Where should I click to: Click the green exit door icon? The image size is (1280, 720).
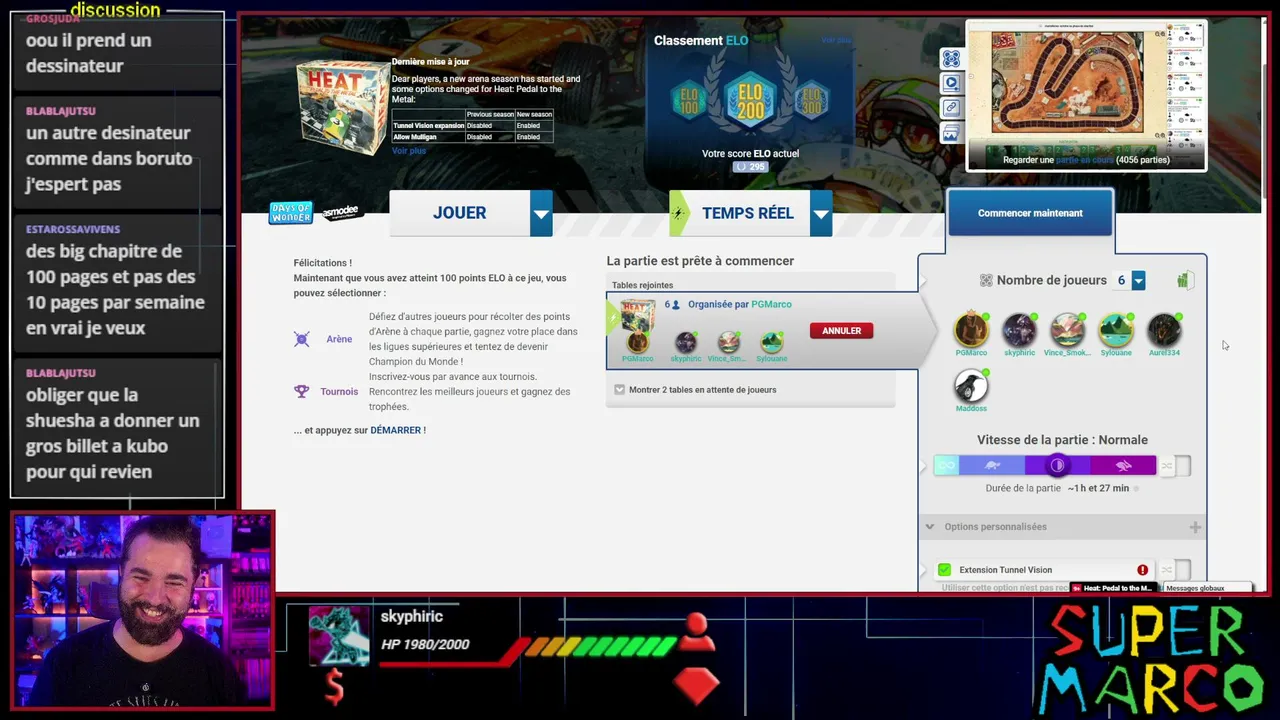click(1184, 281)
